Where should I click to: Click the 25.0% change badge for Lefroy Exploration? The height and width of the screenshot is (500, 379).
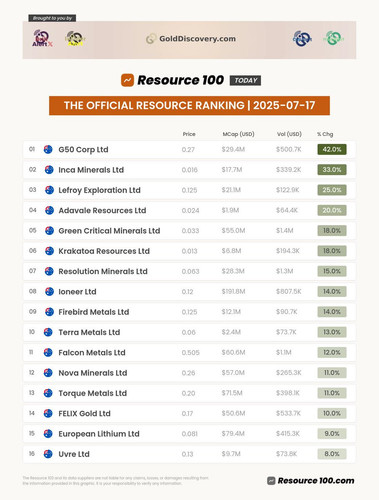click(332, 190)
